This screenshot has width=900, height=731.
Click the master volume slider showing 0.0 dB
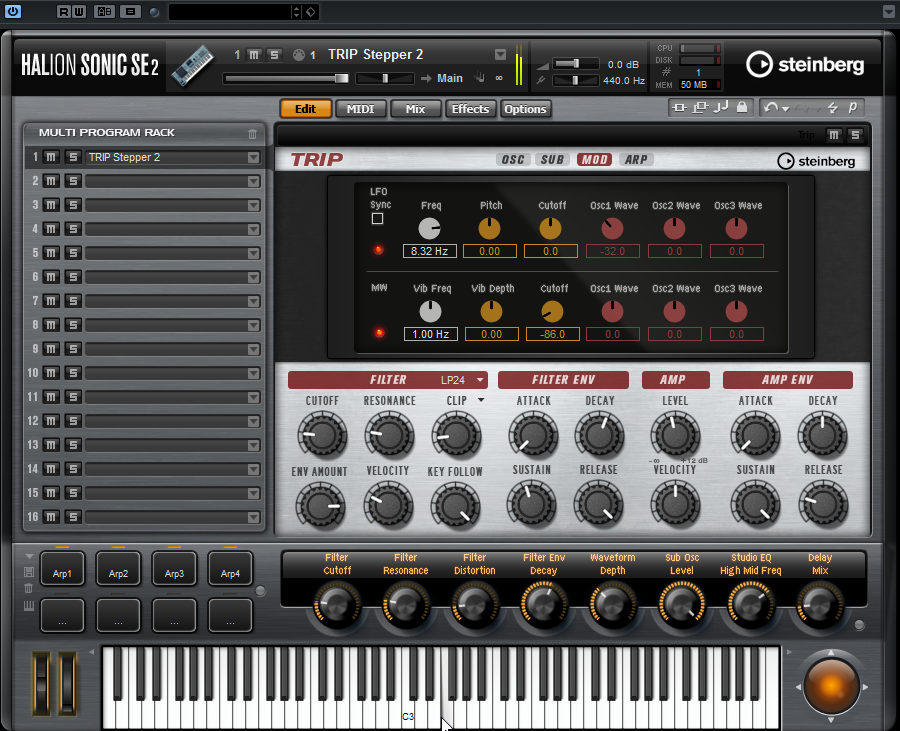point(576,63)
